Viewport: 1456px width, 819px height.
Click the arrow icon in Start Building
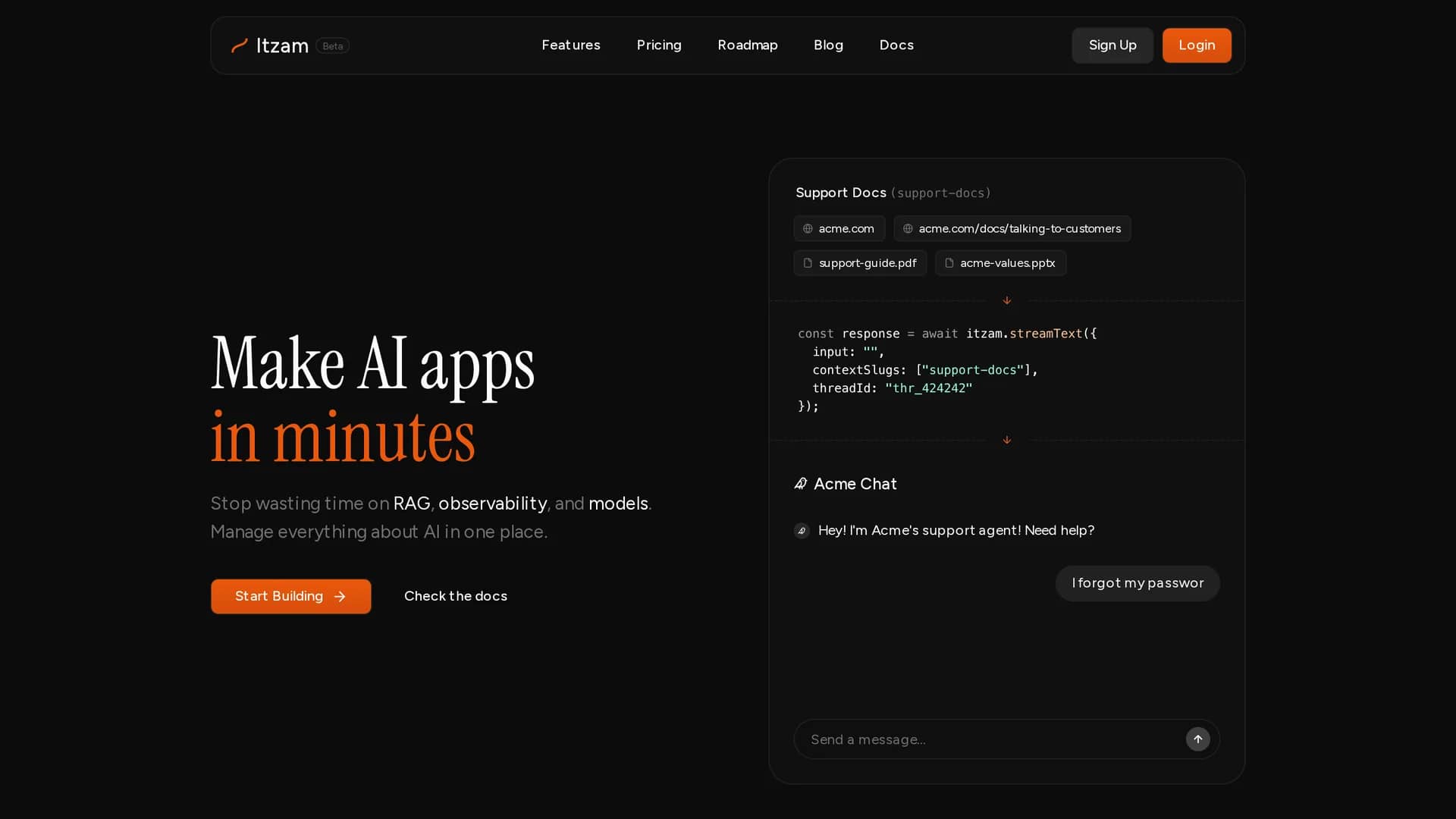[x=340, y=597]
